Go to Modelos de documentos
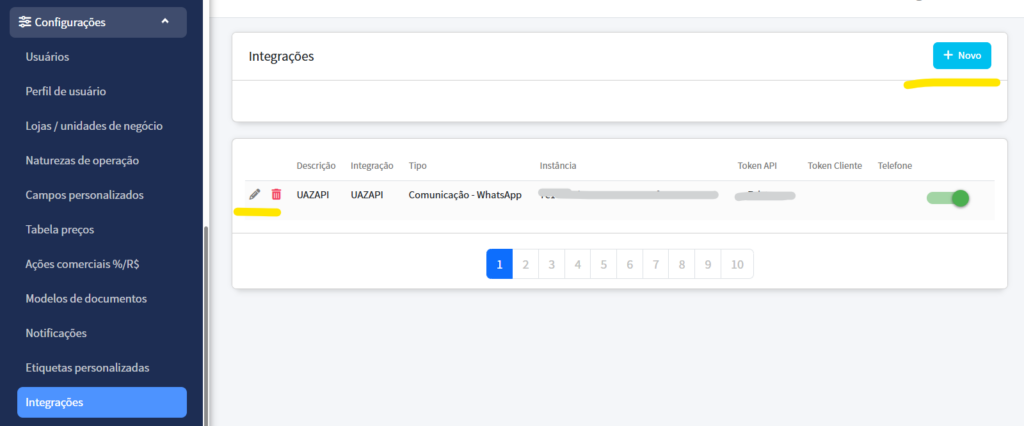Screen dimensions: 1024x426 [x=86, y=299]
